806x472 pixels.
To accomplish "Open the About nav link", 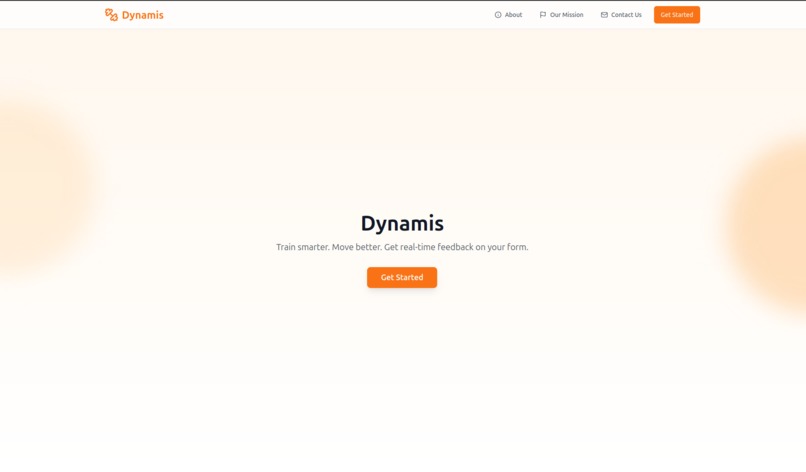I will (508, 15).
